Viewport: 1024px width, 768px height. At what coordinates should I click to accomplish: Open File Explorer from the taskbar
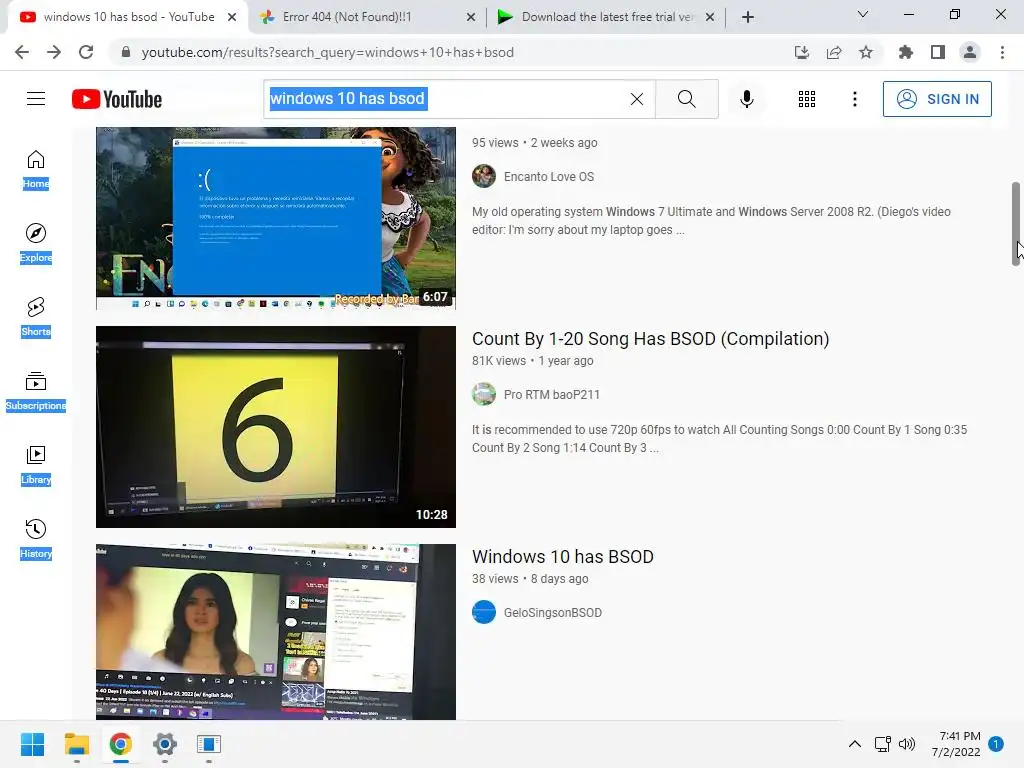coord(76,744)
